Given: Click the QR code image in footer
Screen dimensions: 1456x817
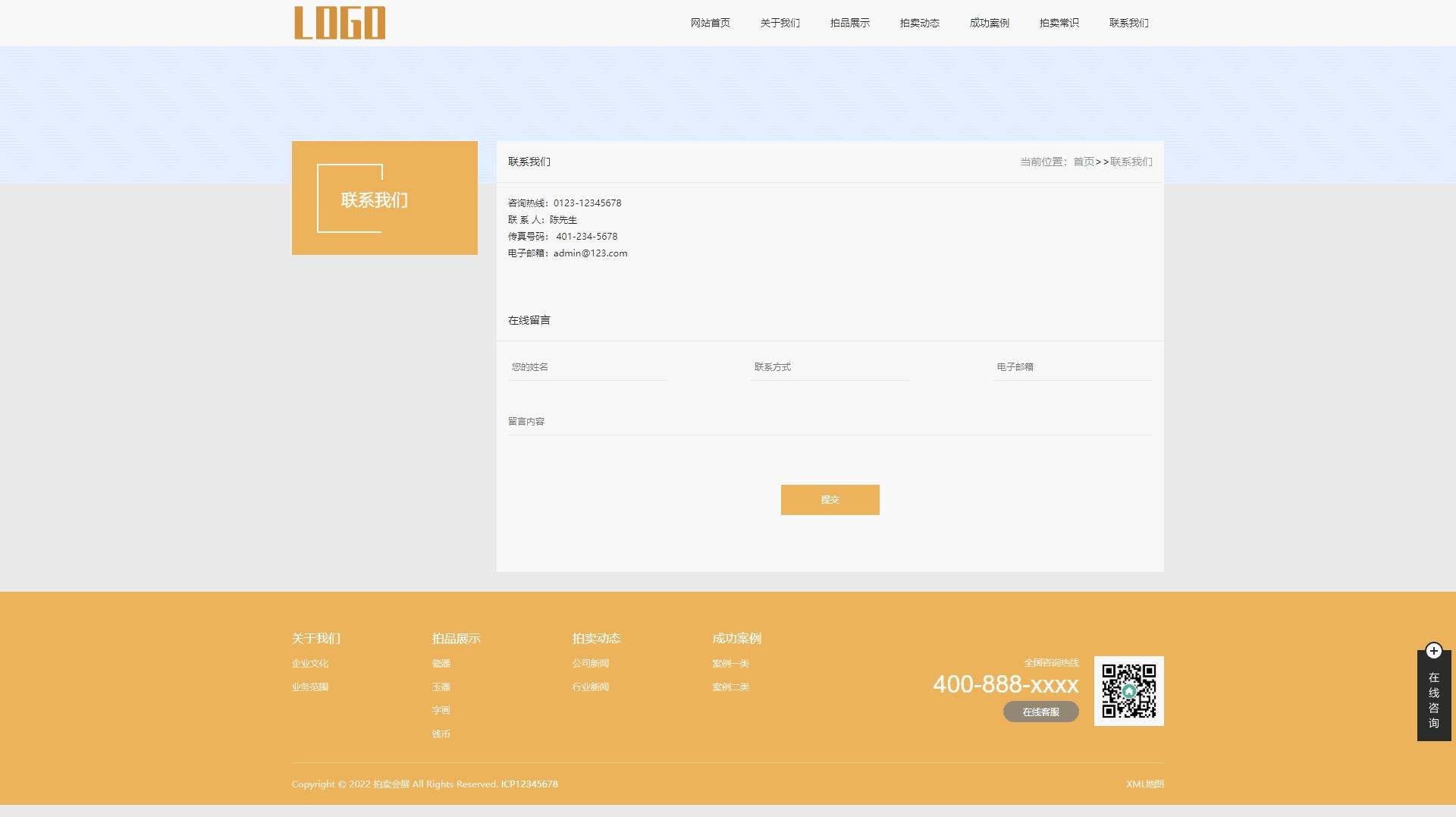Looking at the screenshot, I should (x=1128, y=691).
